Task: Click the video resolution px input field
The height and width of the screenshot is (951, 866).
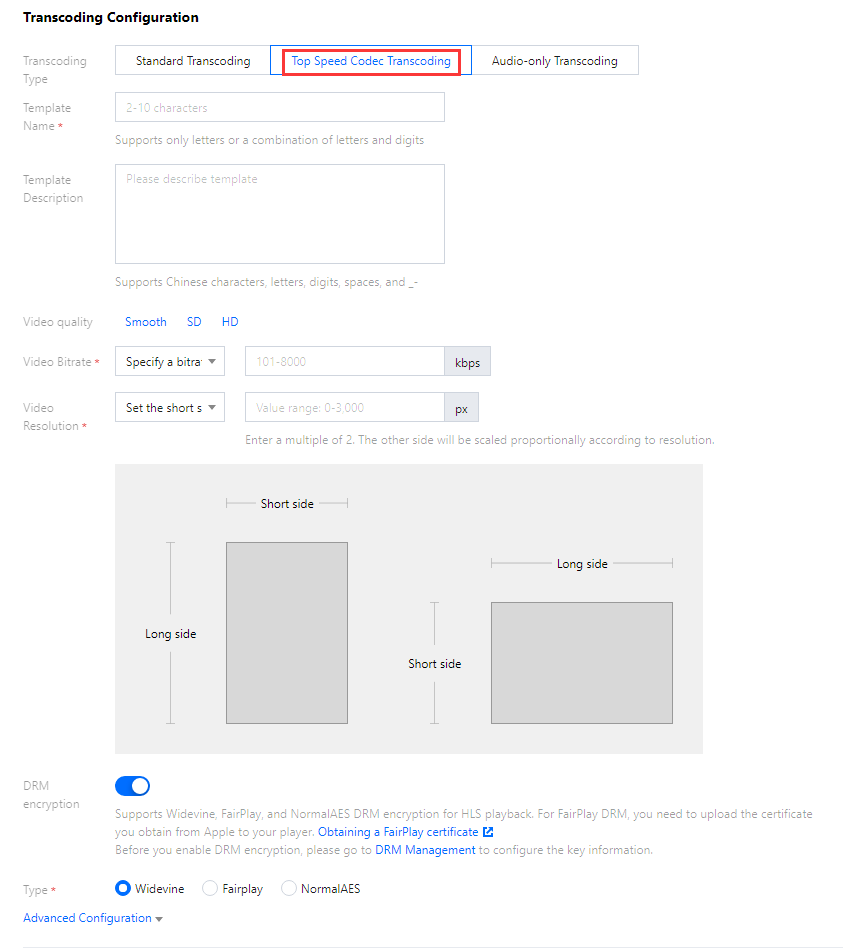Action: click(344, 408)
